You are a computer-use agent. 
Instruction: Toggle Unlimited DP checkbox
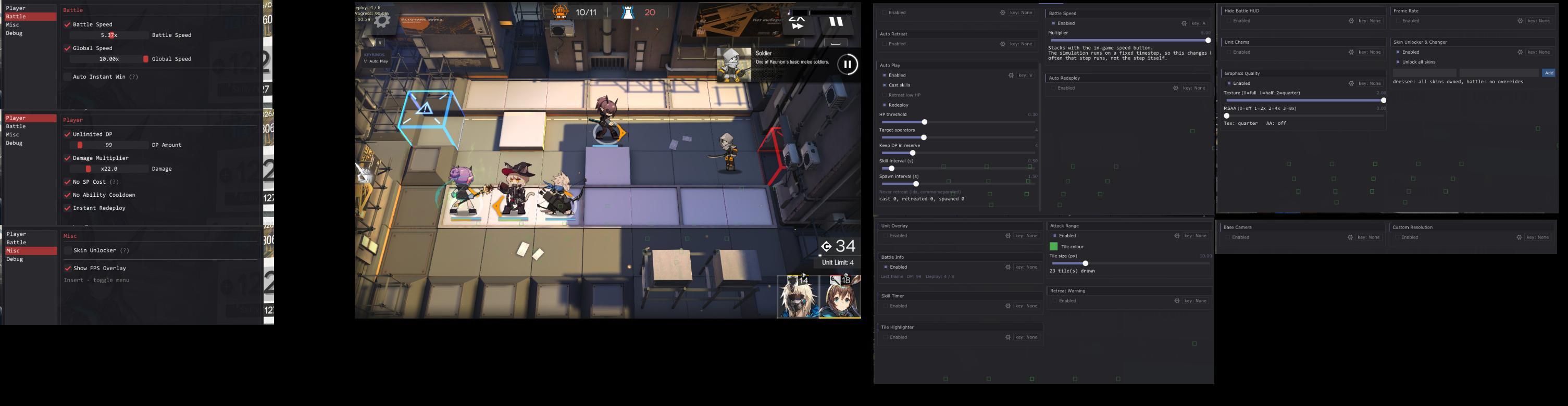coord(68,134)
